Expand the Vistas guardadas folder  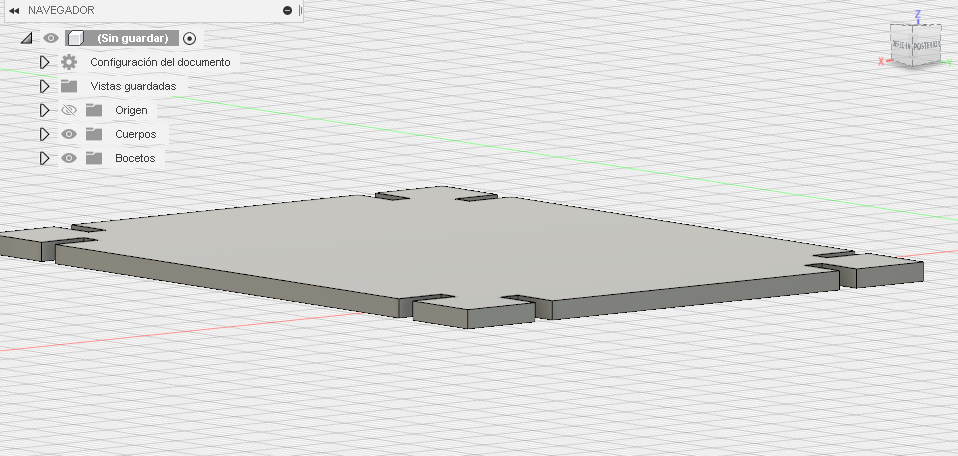click(44, 86)
